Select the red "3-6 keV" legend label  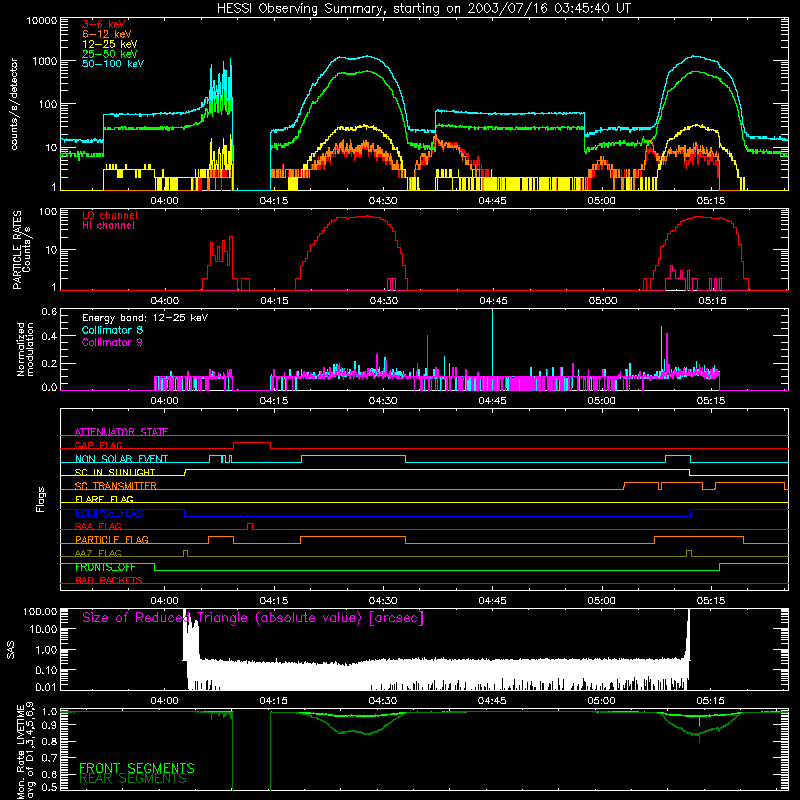[x=104, y=24]
